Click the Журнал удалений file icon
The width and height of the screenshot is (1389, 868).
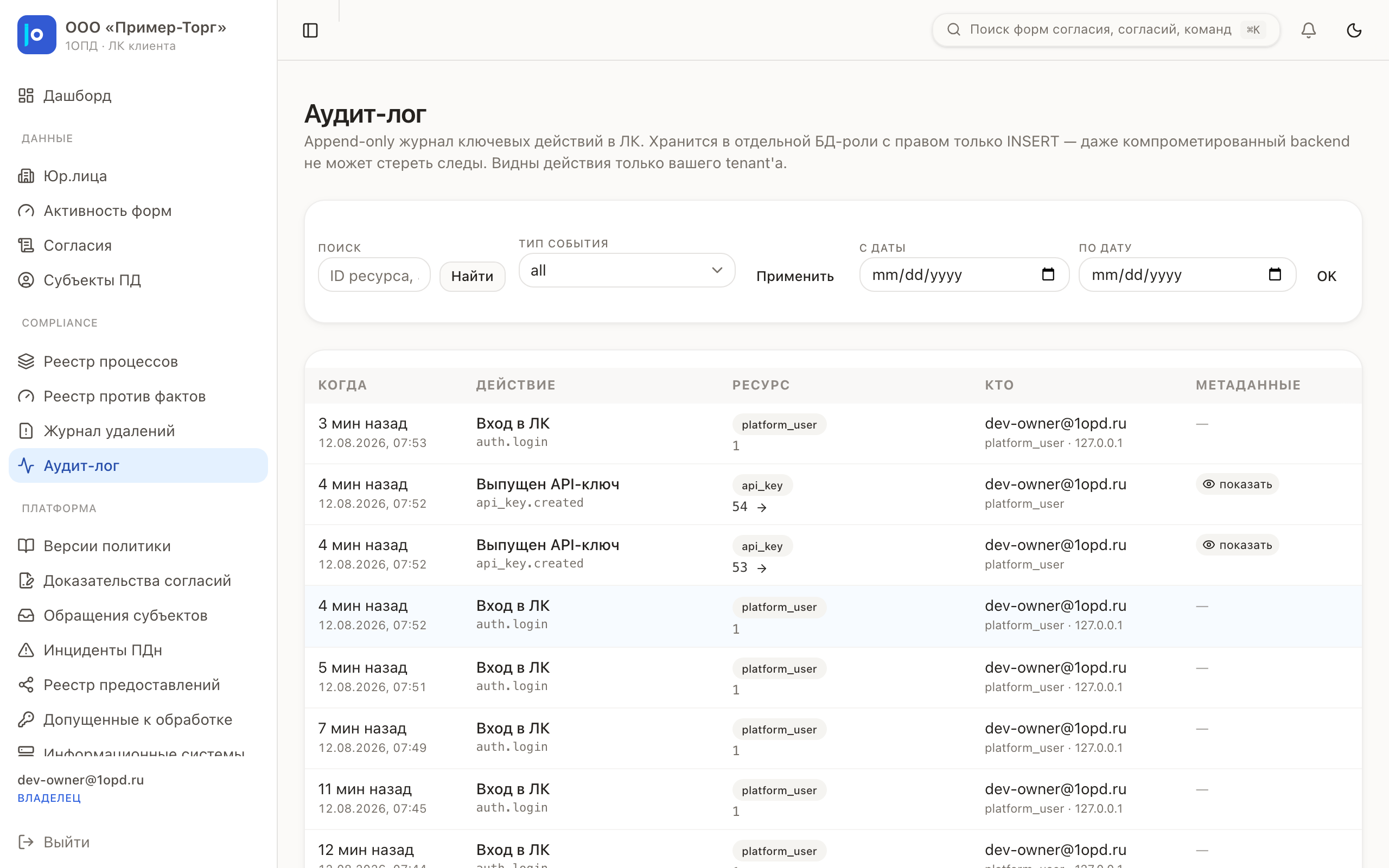pyautogui.click(x=26, y=431)
